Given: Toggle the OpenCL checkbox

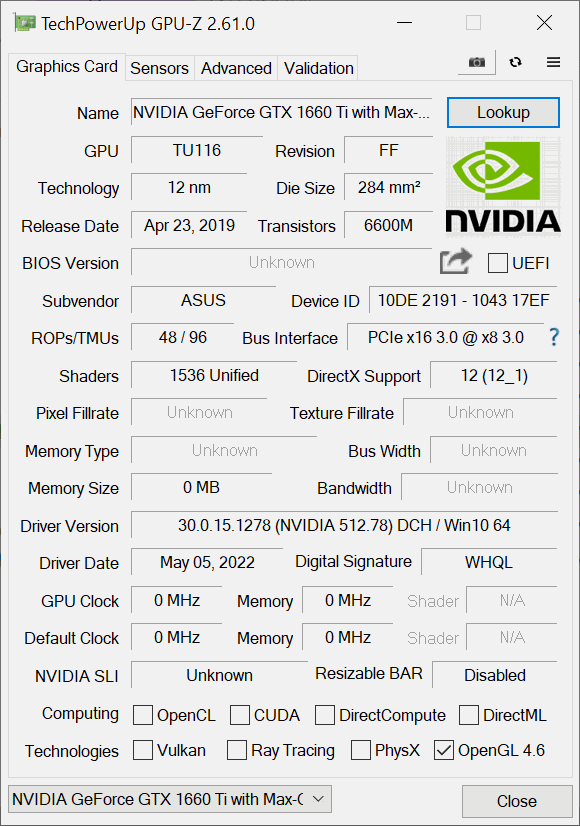Looking at the screenshot, I should pos(143,715).
